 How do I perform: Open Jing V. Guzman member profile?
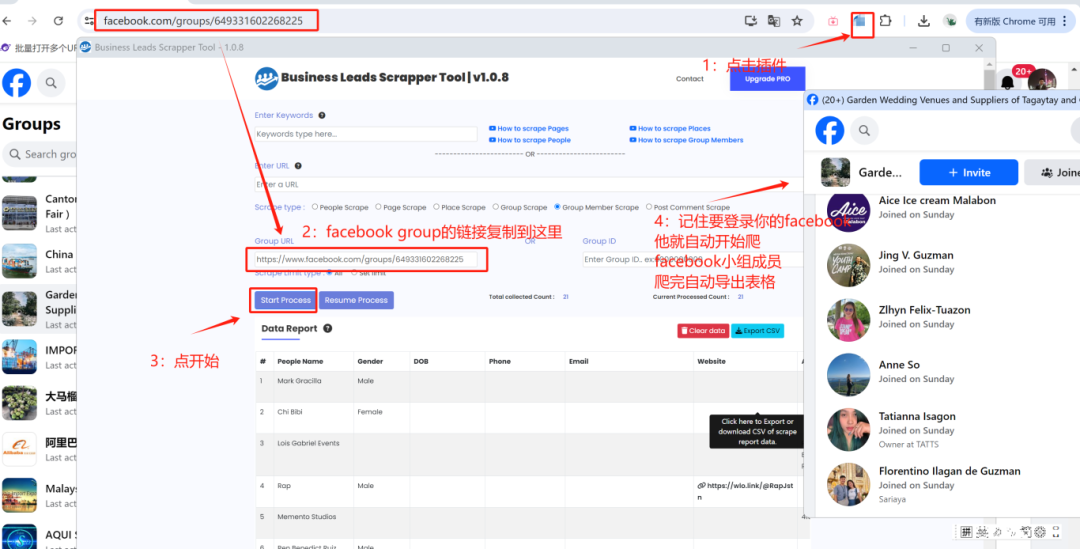916,255
